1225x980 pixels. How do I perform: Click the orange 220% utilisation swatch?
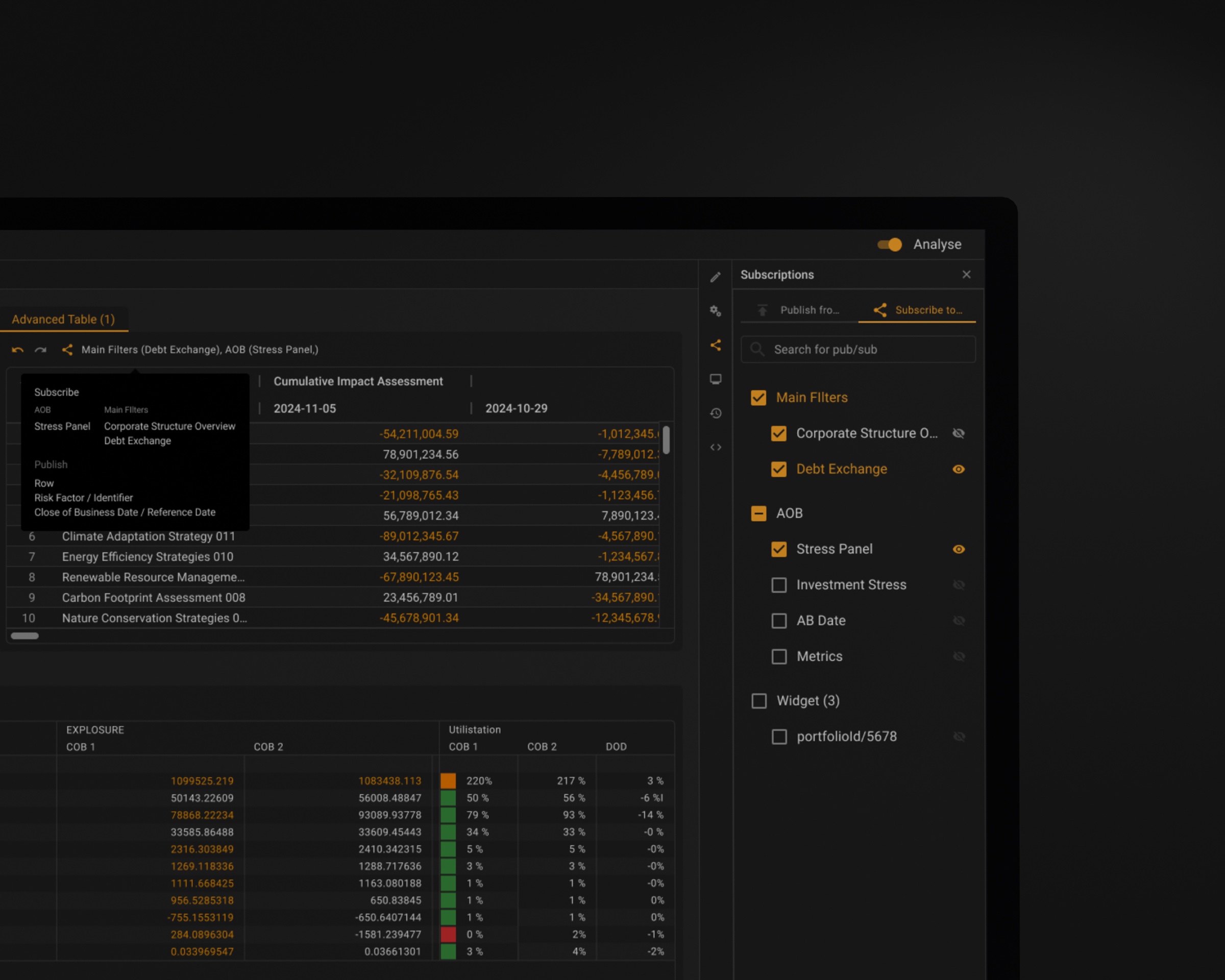448,781
